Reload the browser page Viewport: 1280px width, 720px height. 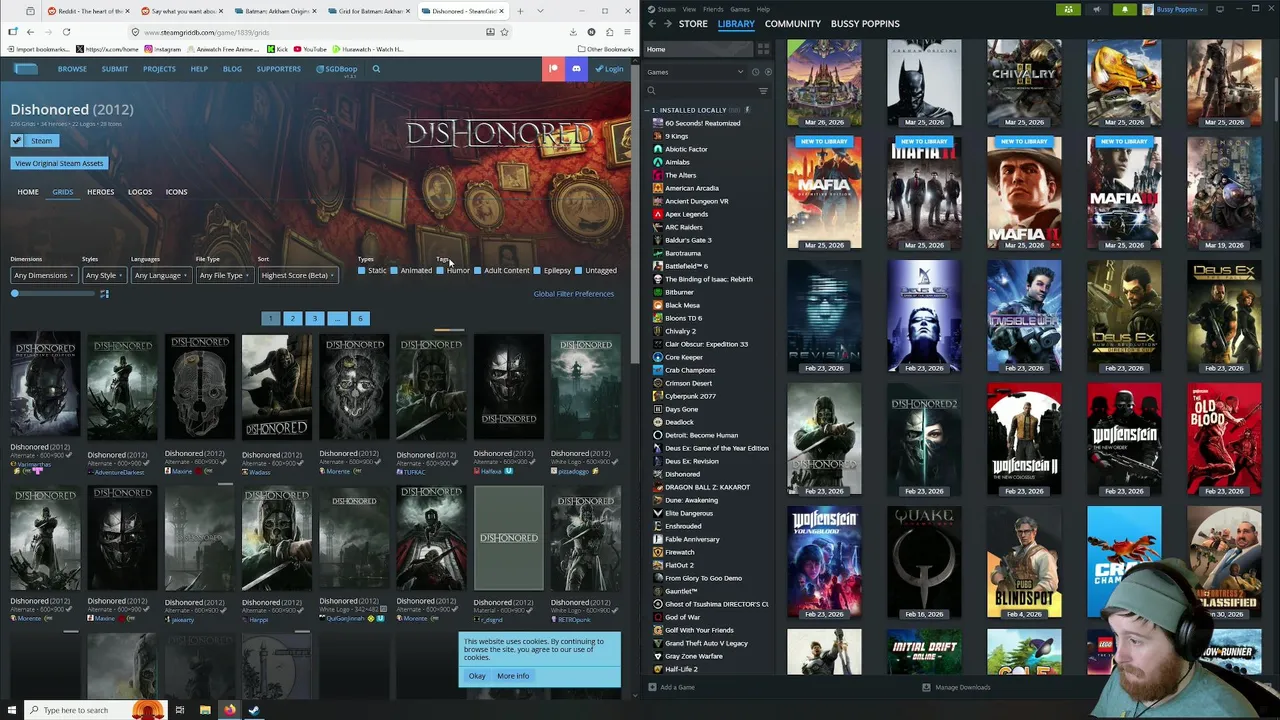[66, 32]
